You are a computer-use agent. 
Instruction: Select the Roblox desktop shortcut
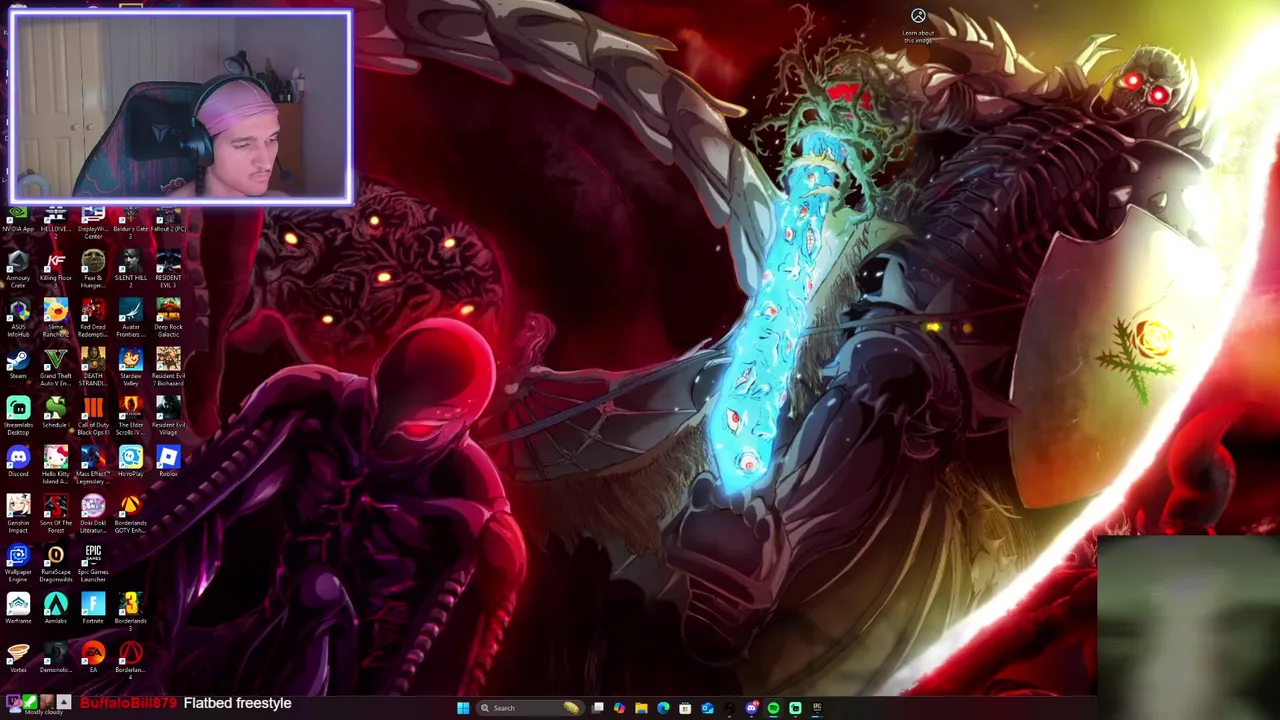(x=168, y=462)
